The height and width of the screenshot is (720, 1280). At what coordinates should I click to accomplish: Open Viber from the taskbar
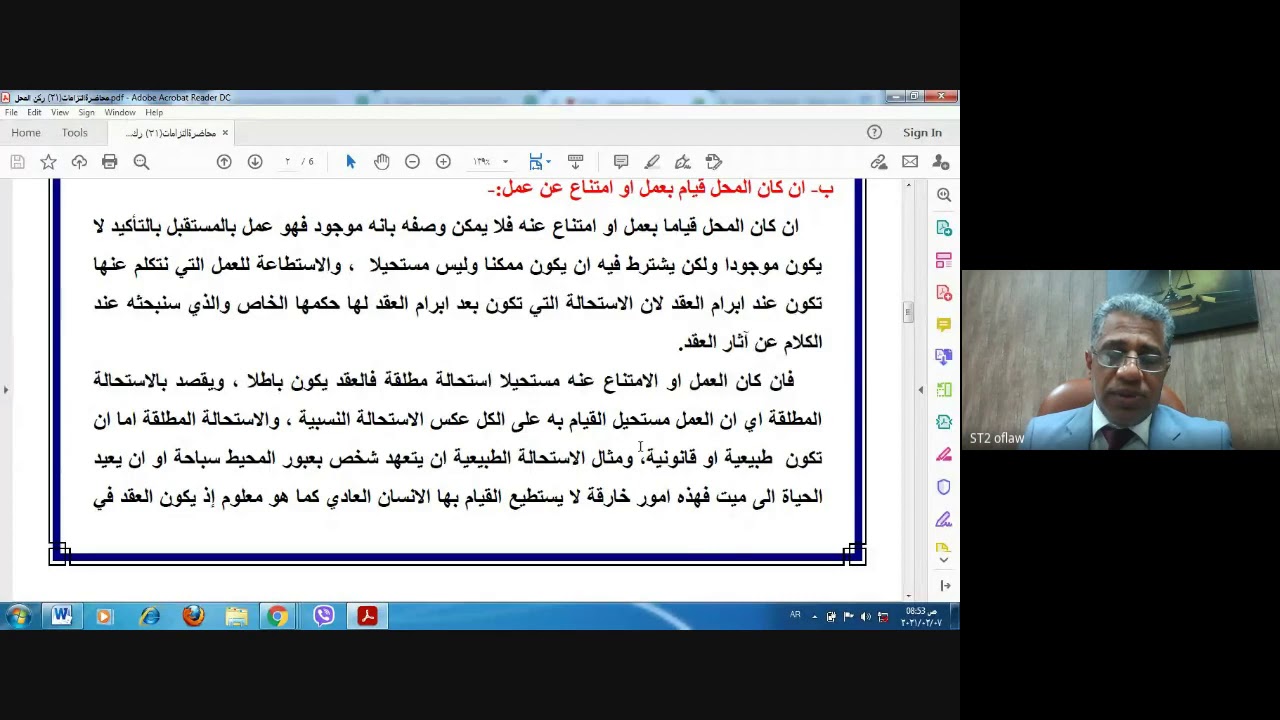coord(323,616)
